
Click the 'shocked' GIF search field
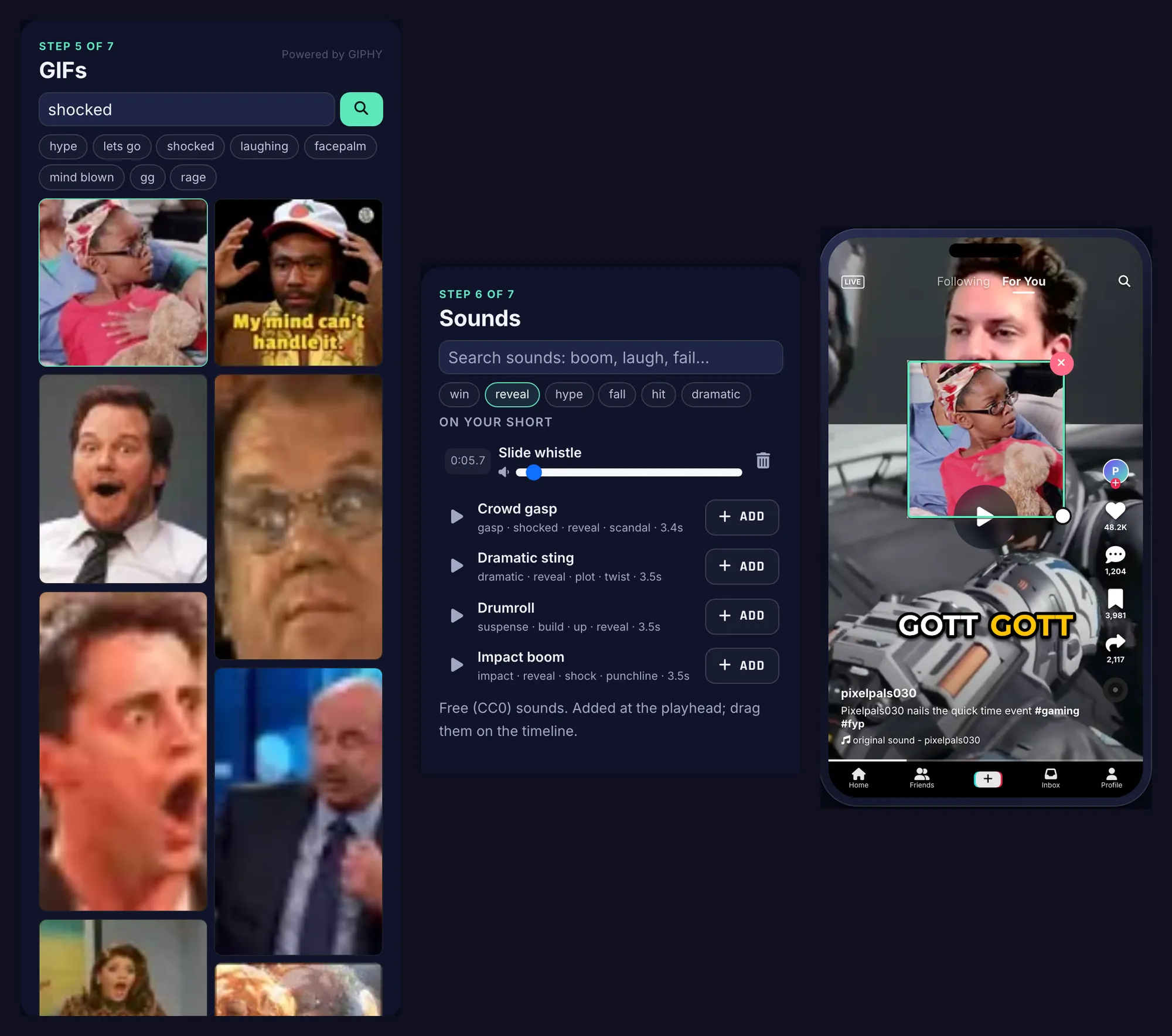(187, 109)
